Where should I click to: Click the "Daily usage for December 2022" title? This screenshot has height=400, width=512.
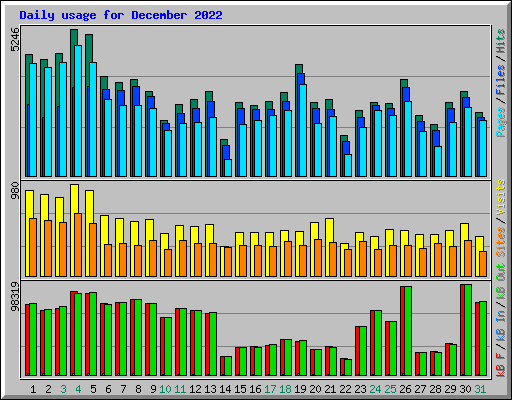121,15
